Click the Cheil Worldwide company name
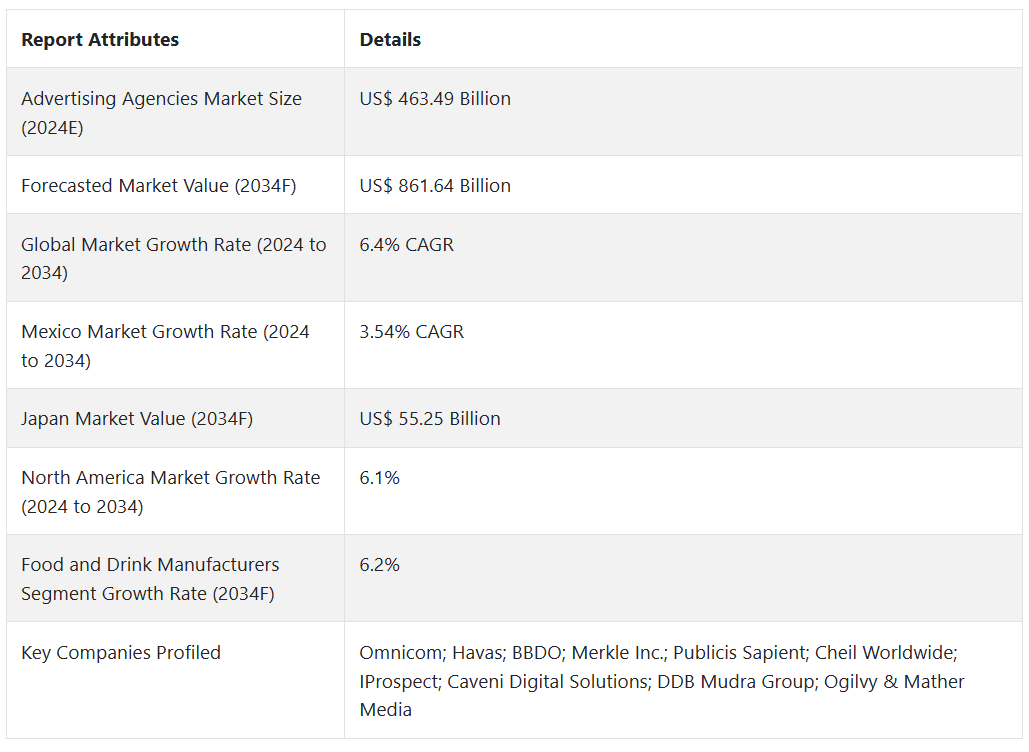 (885, 653)
